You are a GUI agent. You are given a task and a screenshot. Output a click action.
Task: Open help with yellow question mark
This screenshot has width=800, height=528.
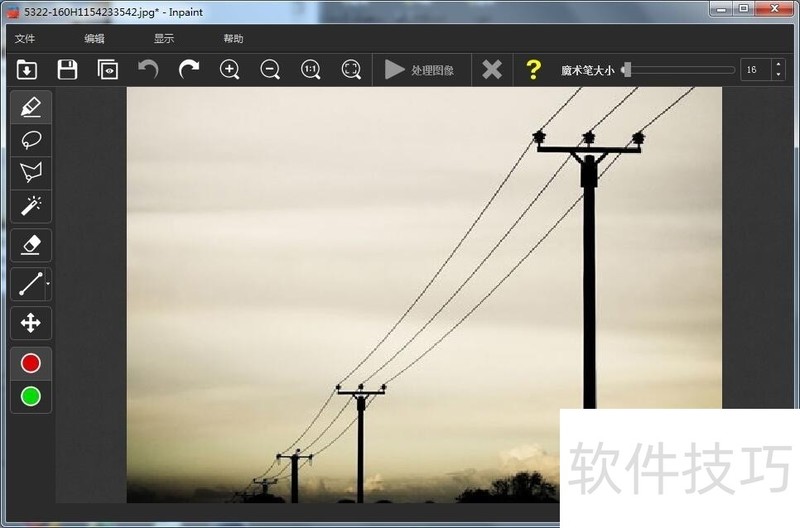[533, 69]
